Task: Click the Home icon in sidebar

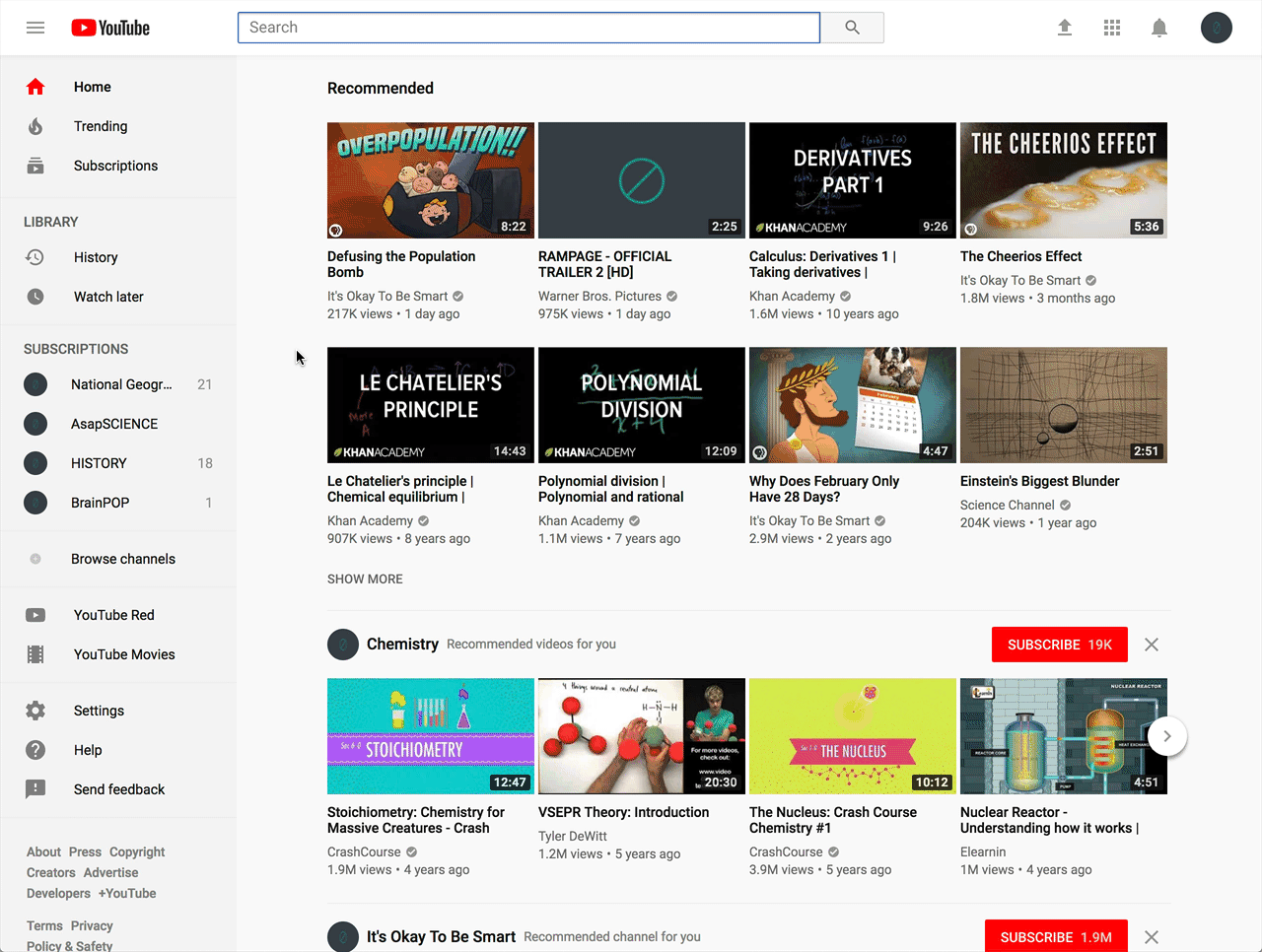Action: [35, 87]
